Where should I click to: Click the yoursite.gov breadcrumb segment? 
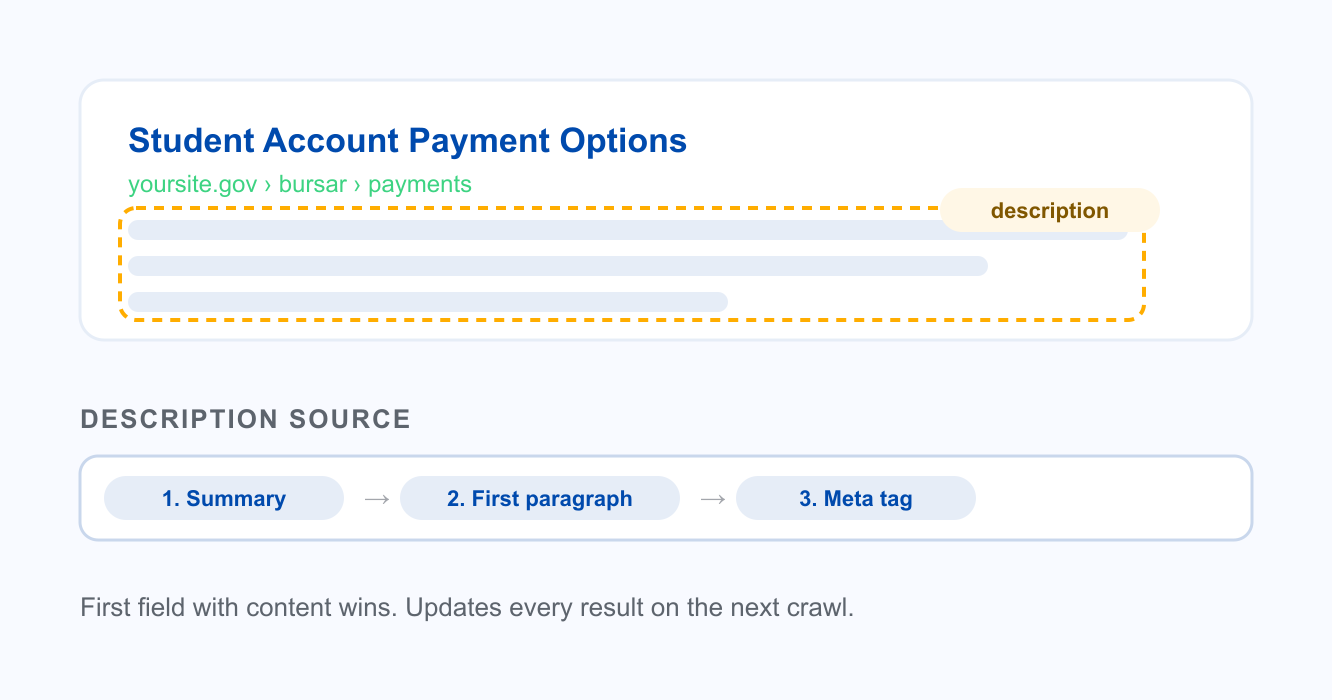(193, 185)
